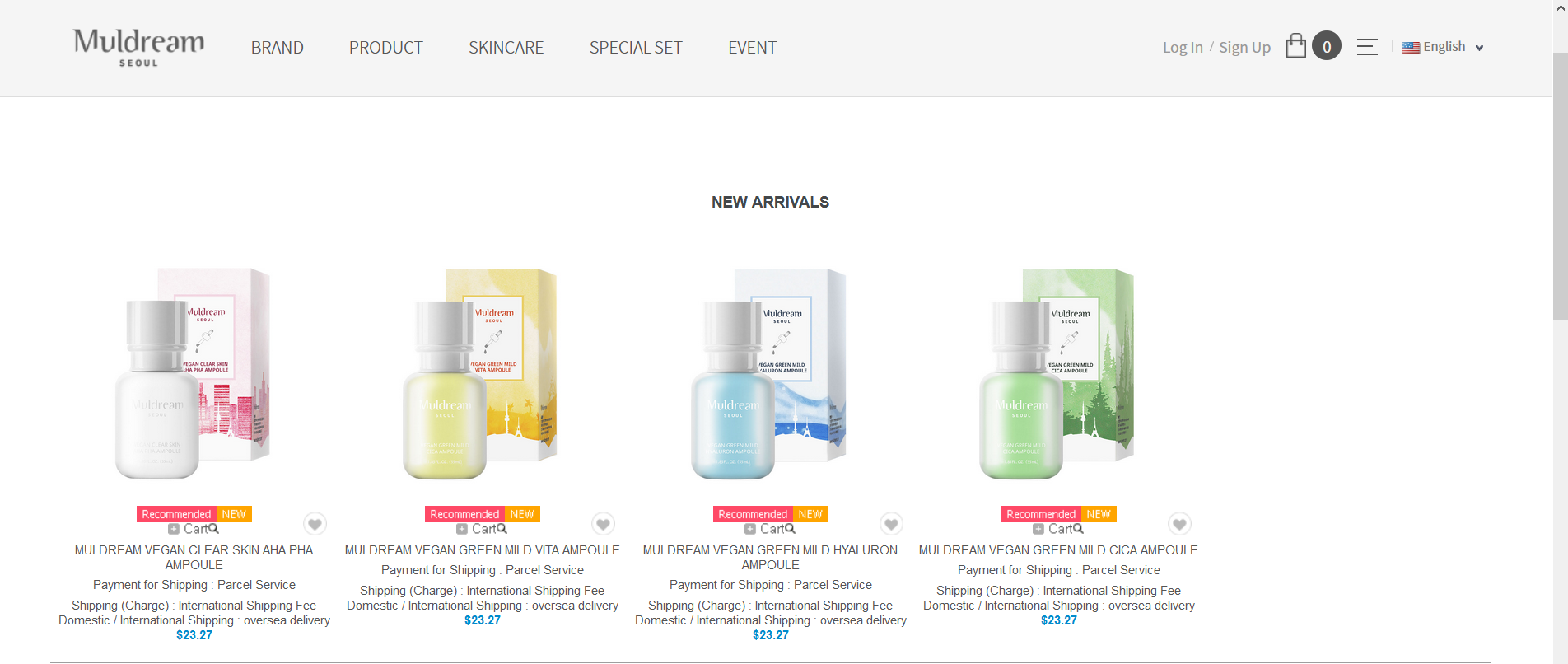The width and height of the screenshot is (1568, 664).
Task: Open the SKINCARE menu
Action: [x=506, y=48]
